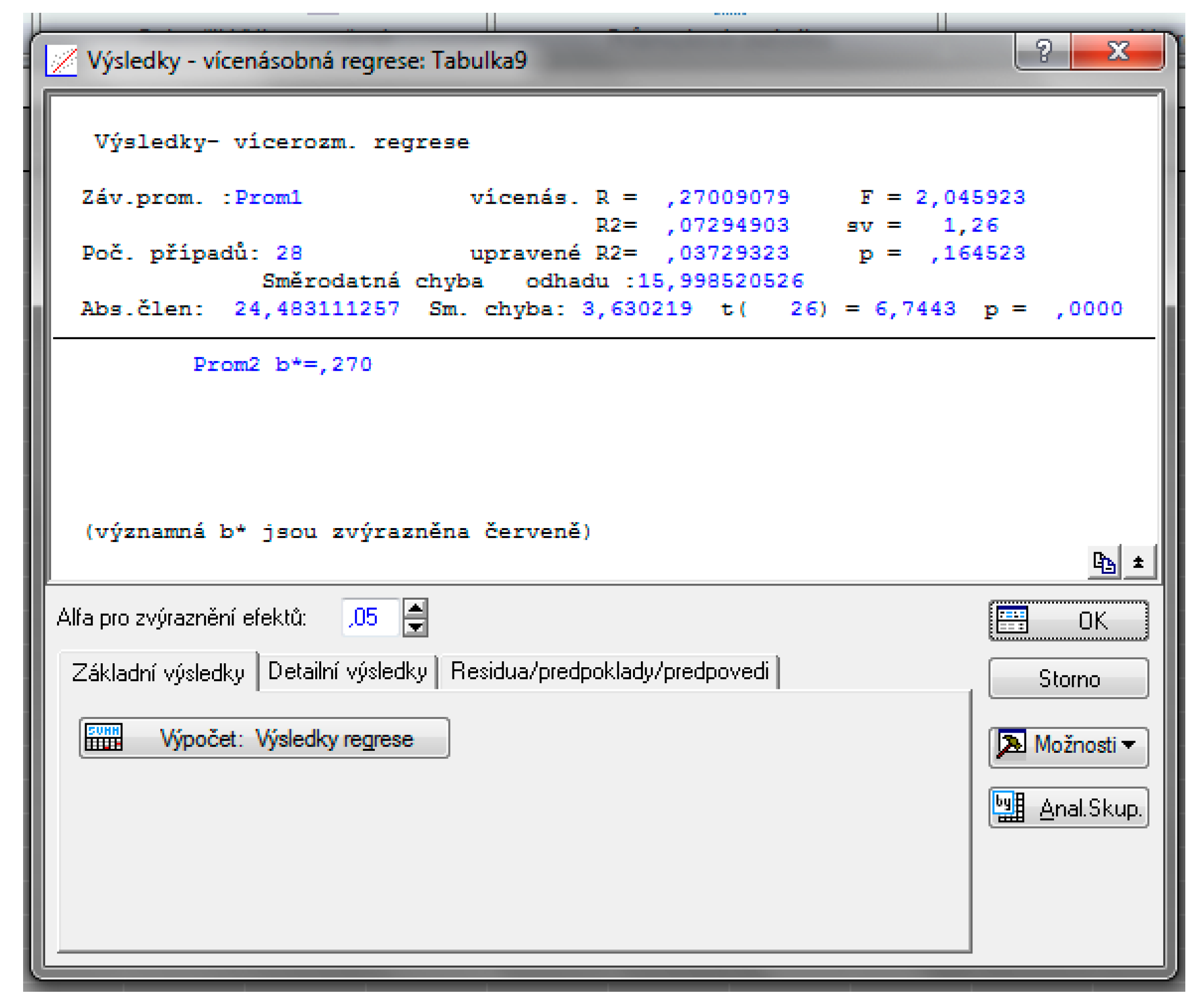The height and width of the screenshot is (1007, 1204).
Task: Increase alpha value with up arrow
Action: [415, 609]
